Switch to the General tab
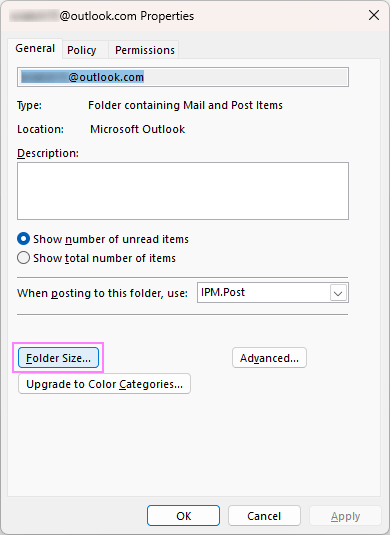 click(x=35, y=48)
